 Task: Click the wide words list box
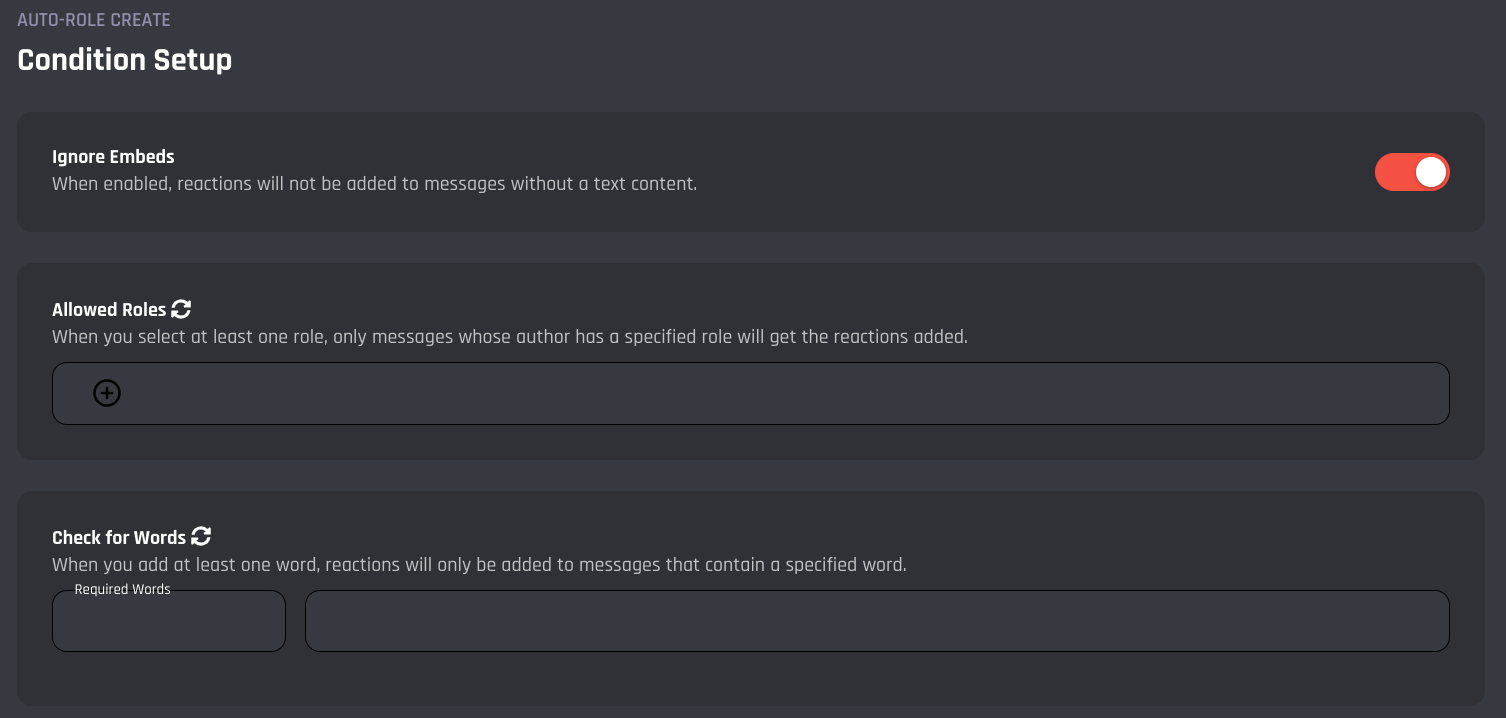[x=876, y=621]
